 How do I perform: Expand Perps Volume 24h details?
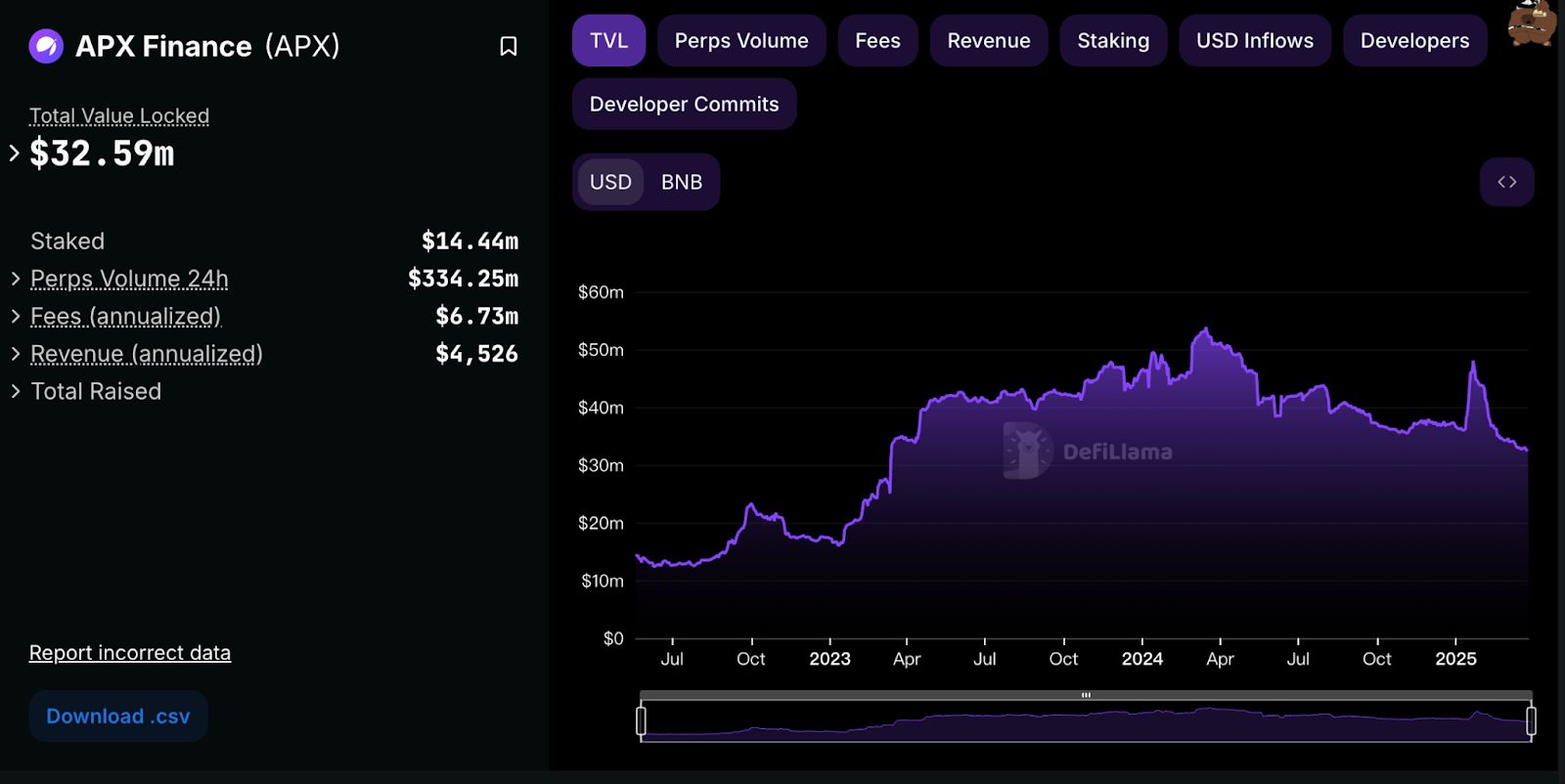[16, 279]
